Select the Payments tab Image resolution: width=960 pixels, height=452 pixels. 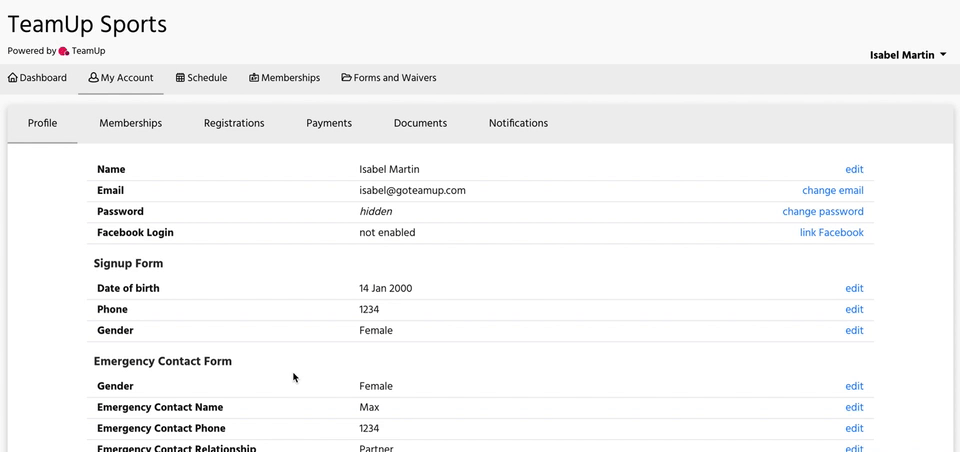tap(329, 123)
